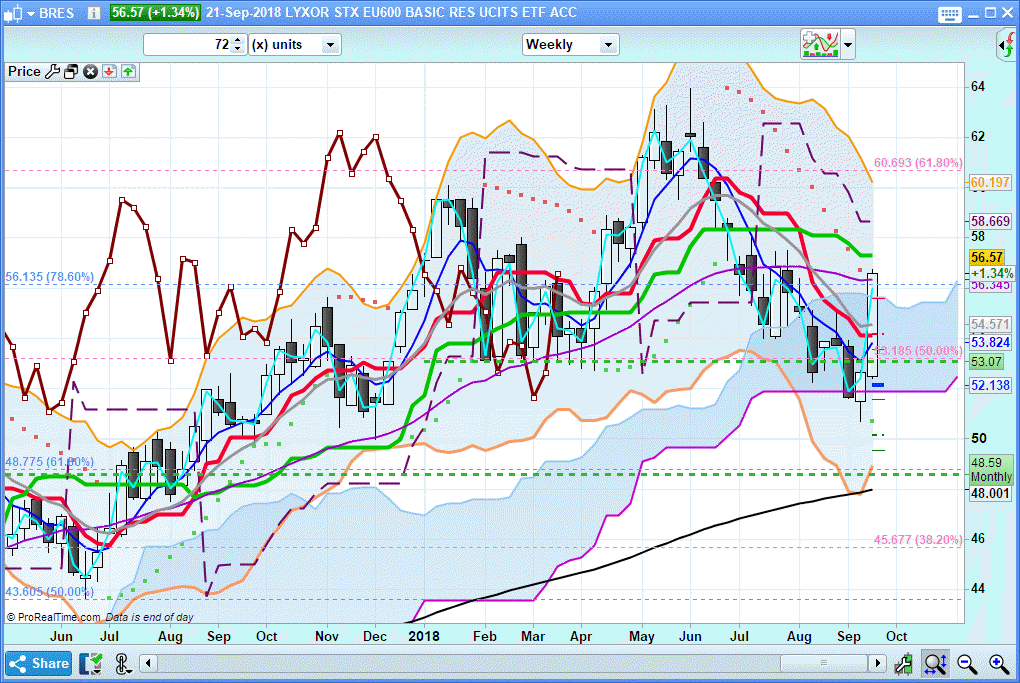Open the notebook checklist icon
Viewport: 1020px width, 683px height.
[92, 663]
